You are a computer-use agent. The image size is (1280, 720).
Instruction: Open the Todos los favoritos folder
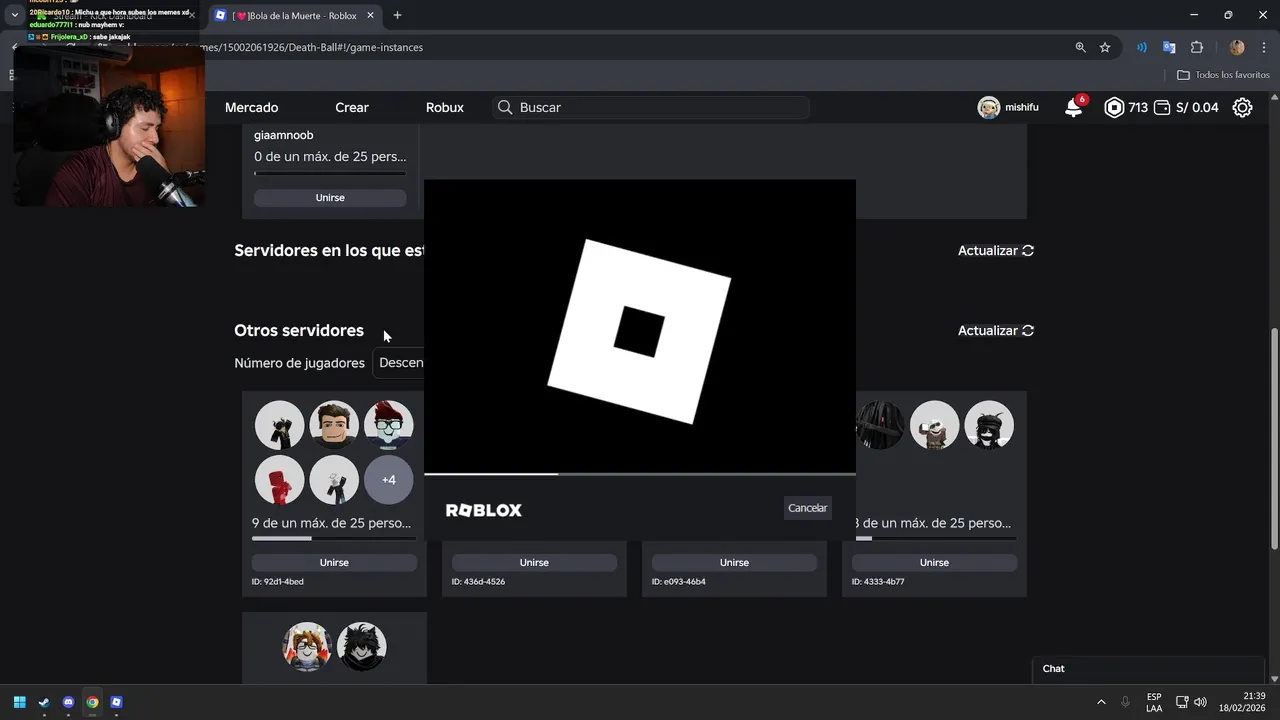tap(1223, 75)
